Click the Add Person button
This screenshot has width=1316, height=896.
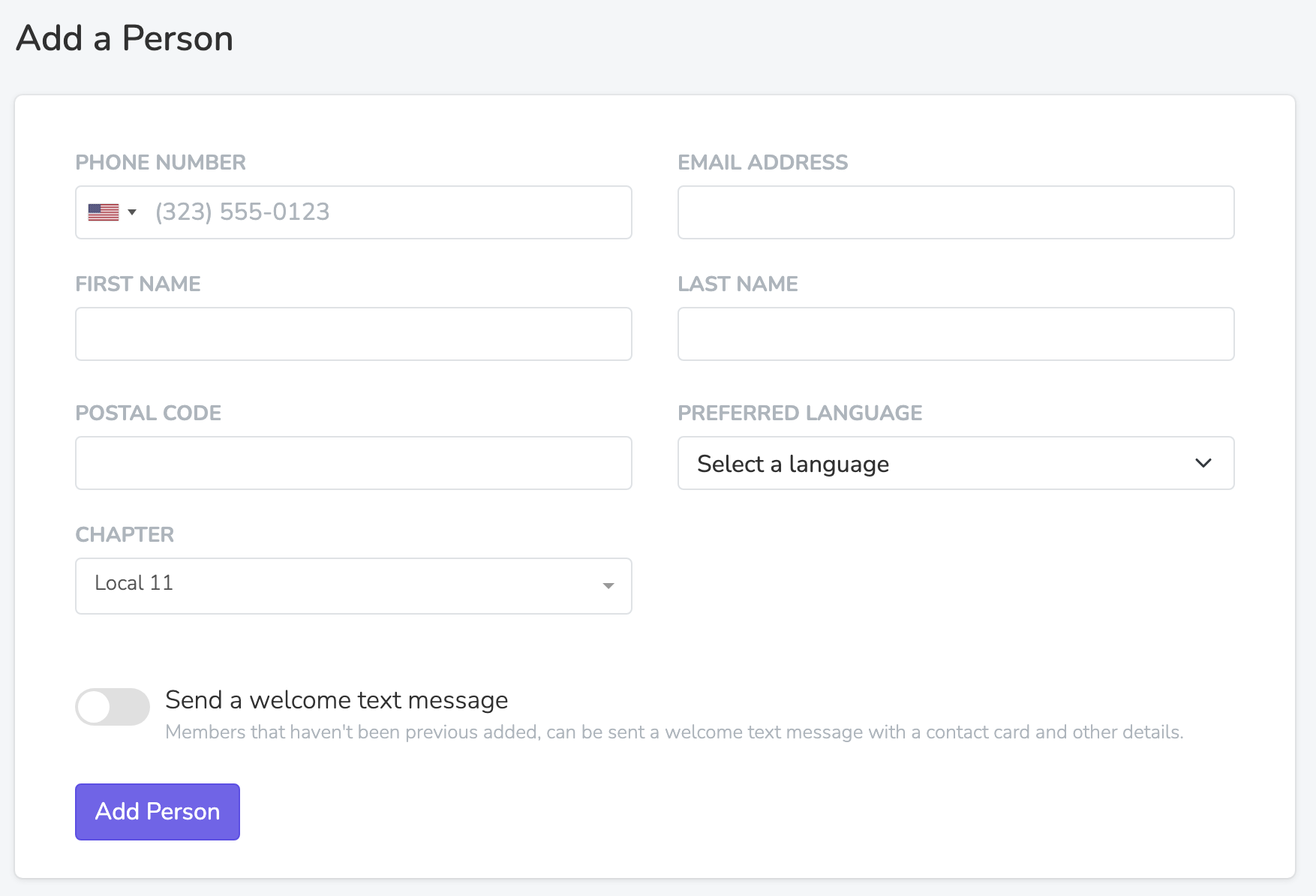158,812
